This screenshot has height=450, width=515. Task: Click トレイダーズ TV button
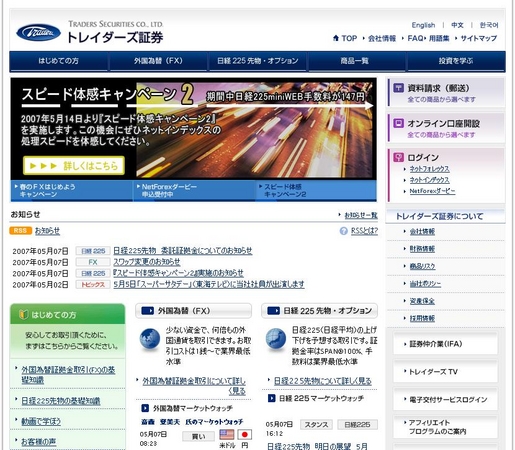(445, 371)
